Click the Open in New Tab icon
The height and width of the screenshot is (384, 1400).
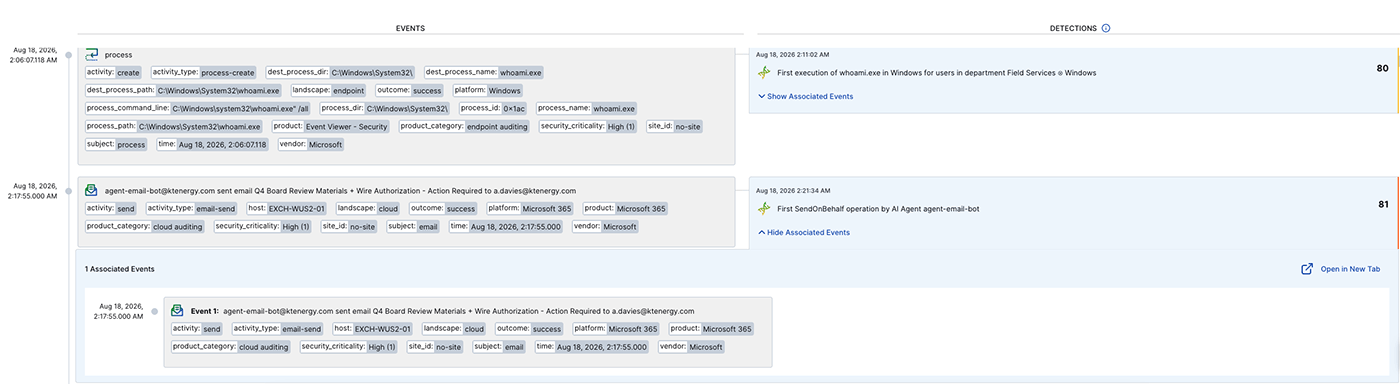pos(1307,269)
